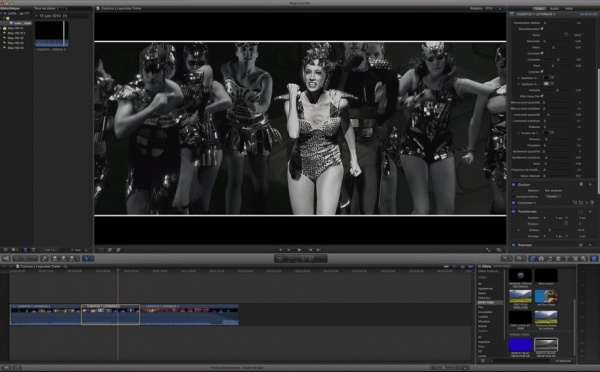The image size is (600, 372).
Task: Click the Insert clip edit icon
Action: pos(64,258)
